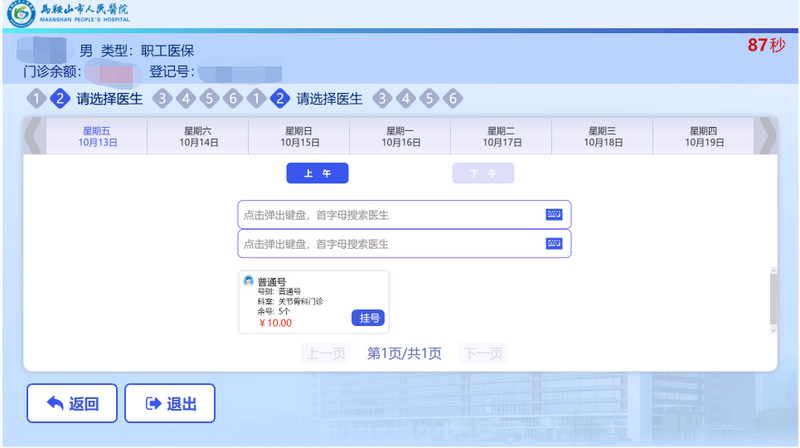Choose the 上午 morning session

[317, 173]
